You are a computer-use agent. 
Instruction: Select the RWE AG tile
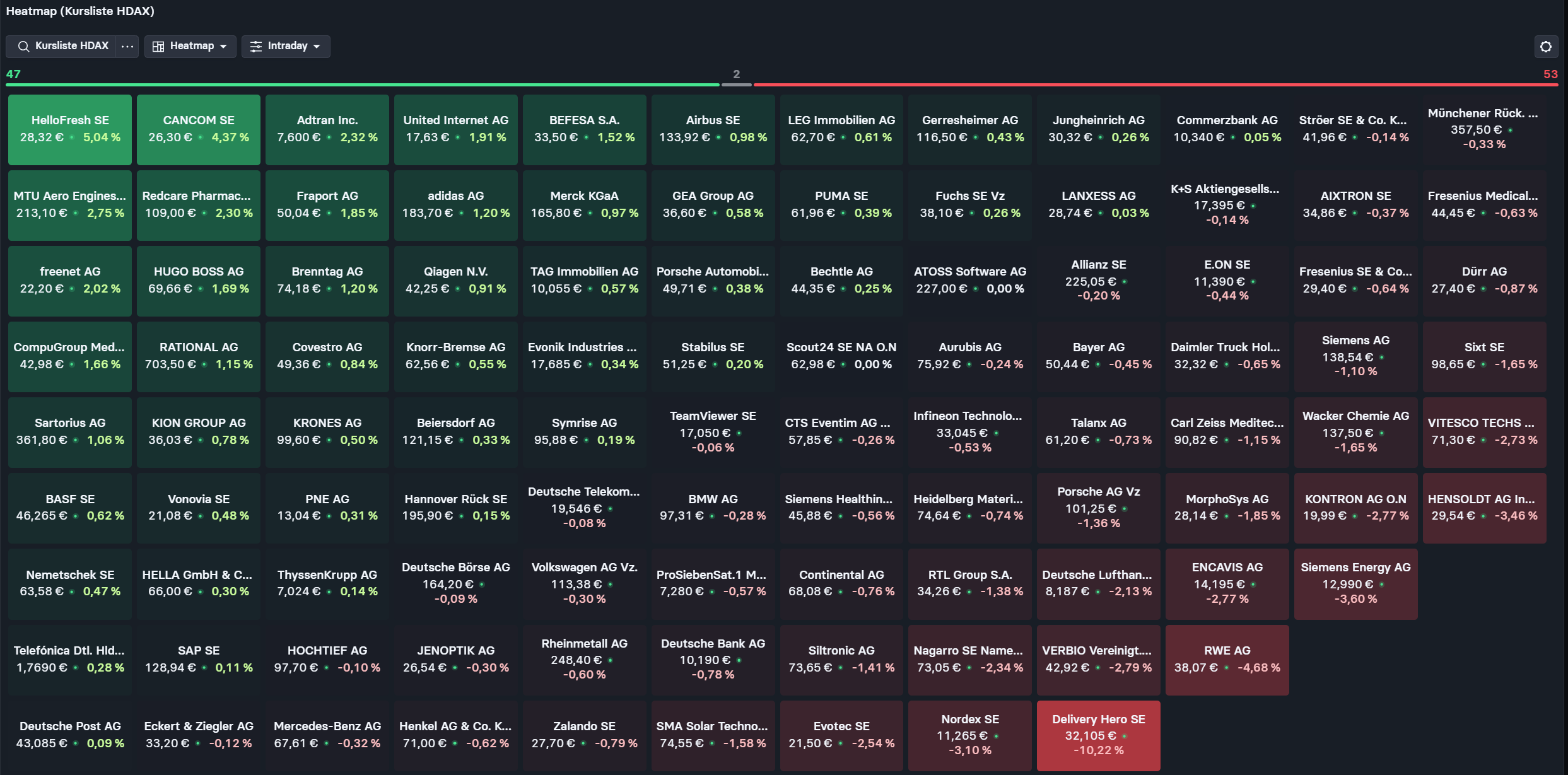pyautogui.click(x=1227, y=660)
